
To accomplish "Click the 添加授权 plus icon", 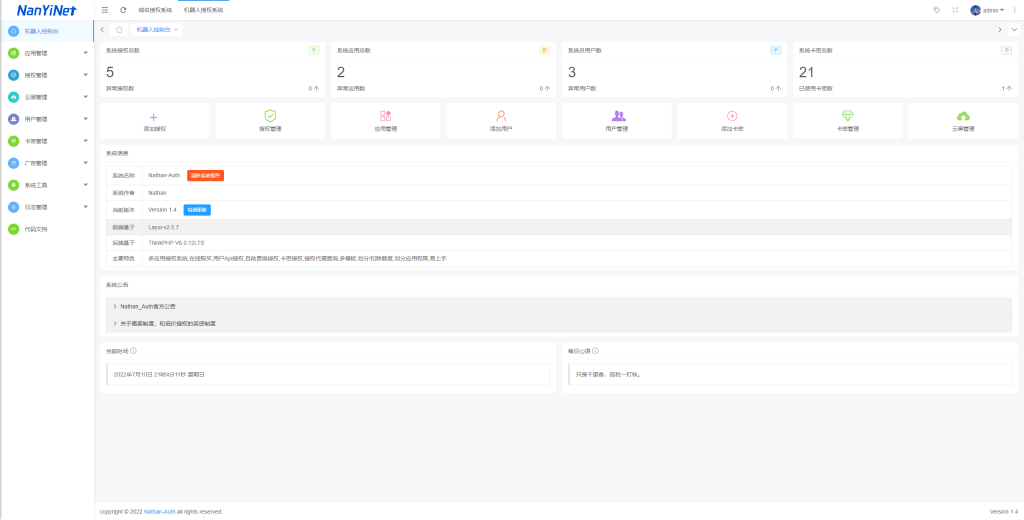I will click(153, 116).
